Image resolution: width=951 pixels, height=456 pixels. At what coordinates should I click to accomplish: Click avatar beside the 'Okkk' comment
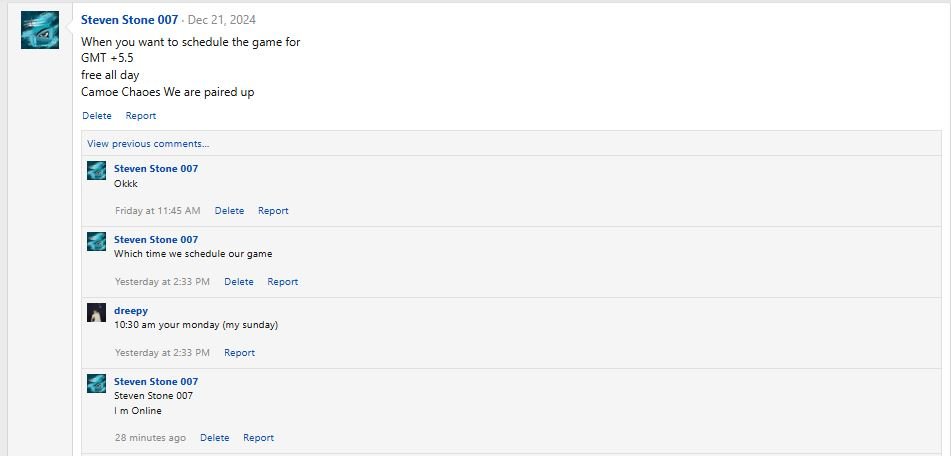96,170
